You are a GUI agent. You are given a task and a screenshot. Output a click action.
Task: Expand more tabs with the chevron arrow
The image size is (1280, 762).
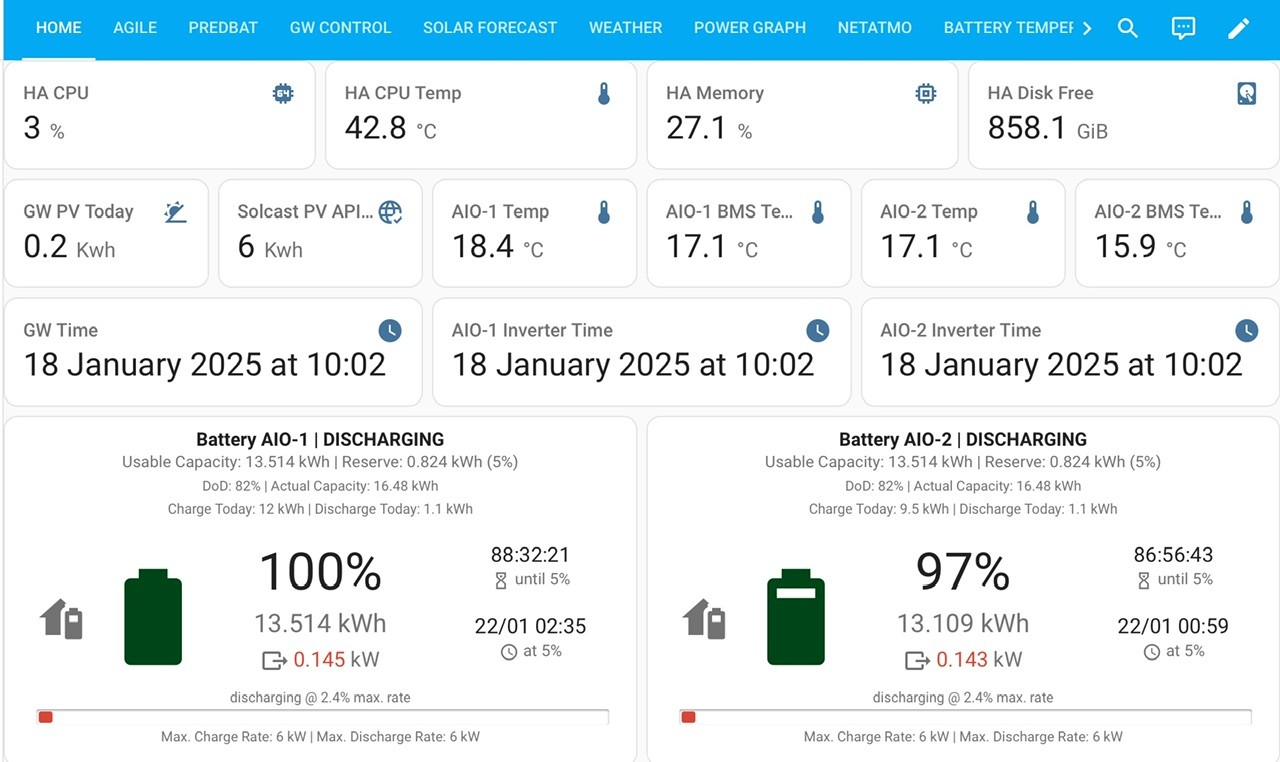1088,28
